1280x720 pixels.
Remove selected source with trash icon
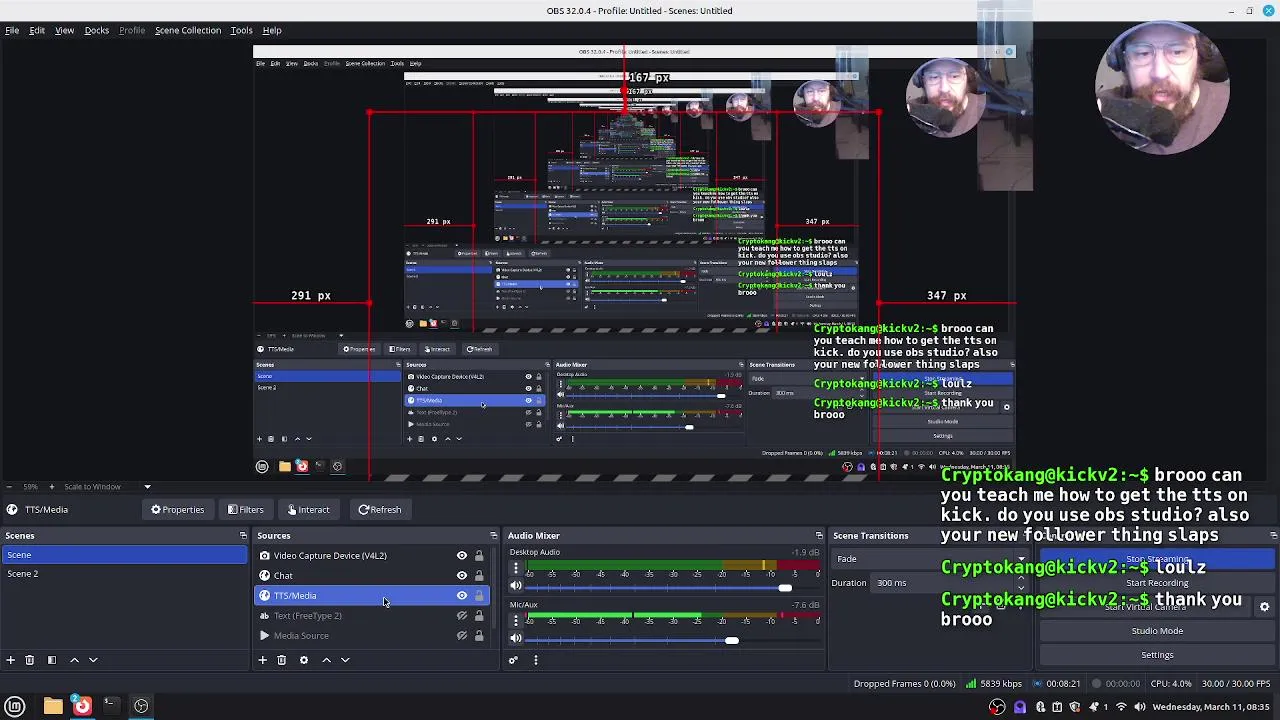pyautogui.click(x=282, y=660)
